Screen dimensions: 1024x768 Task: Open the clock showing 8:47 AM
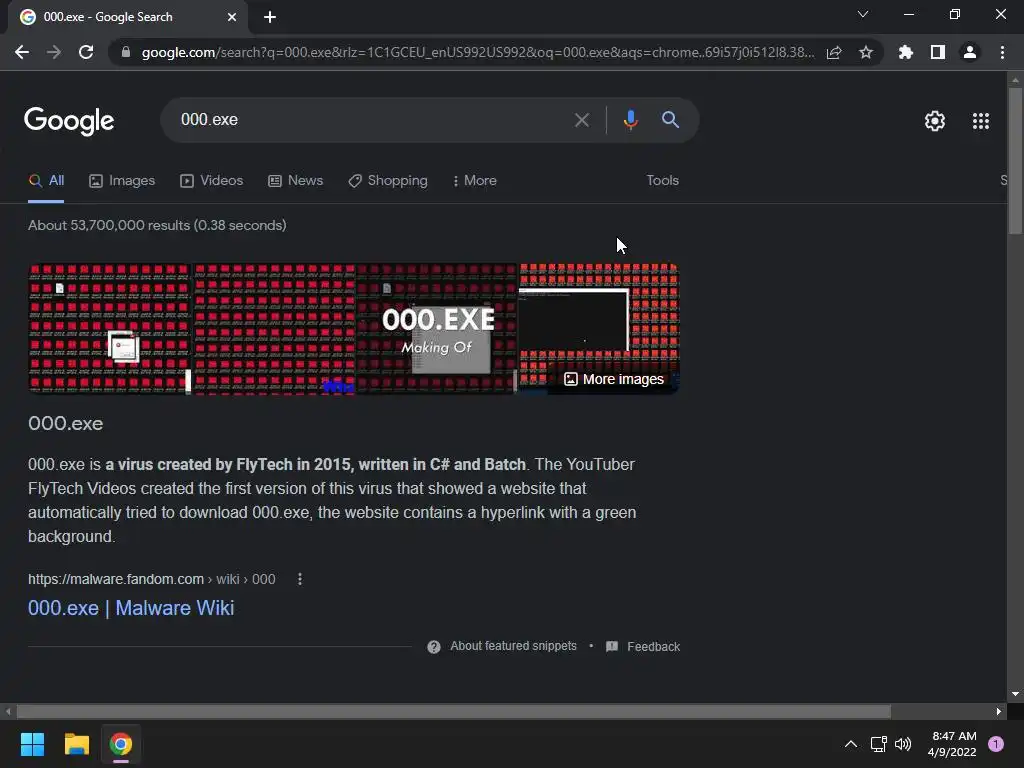click(952, 744)
